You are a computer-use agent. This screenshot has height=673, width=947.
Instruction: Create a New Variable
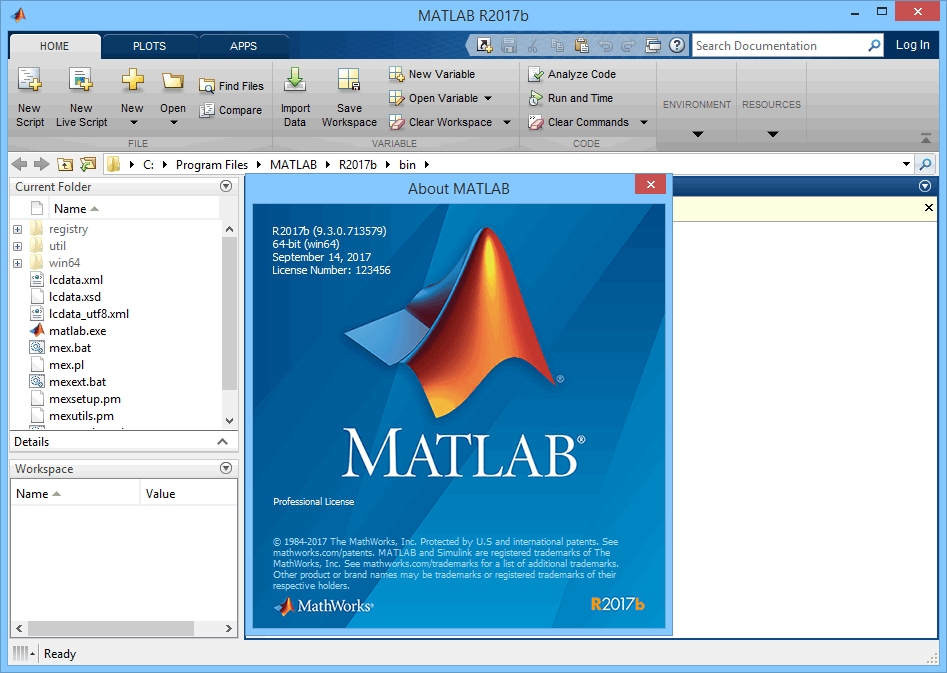[x=432, y=74]
